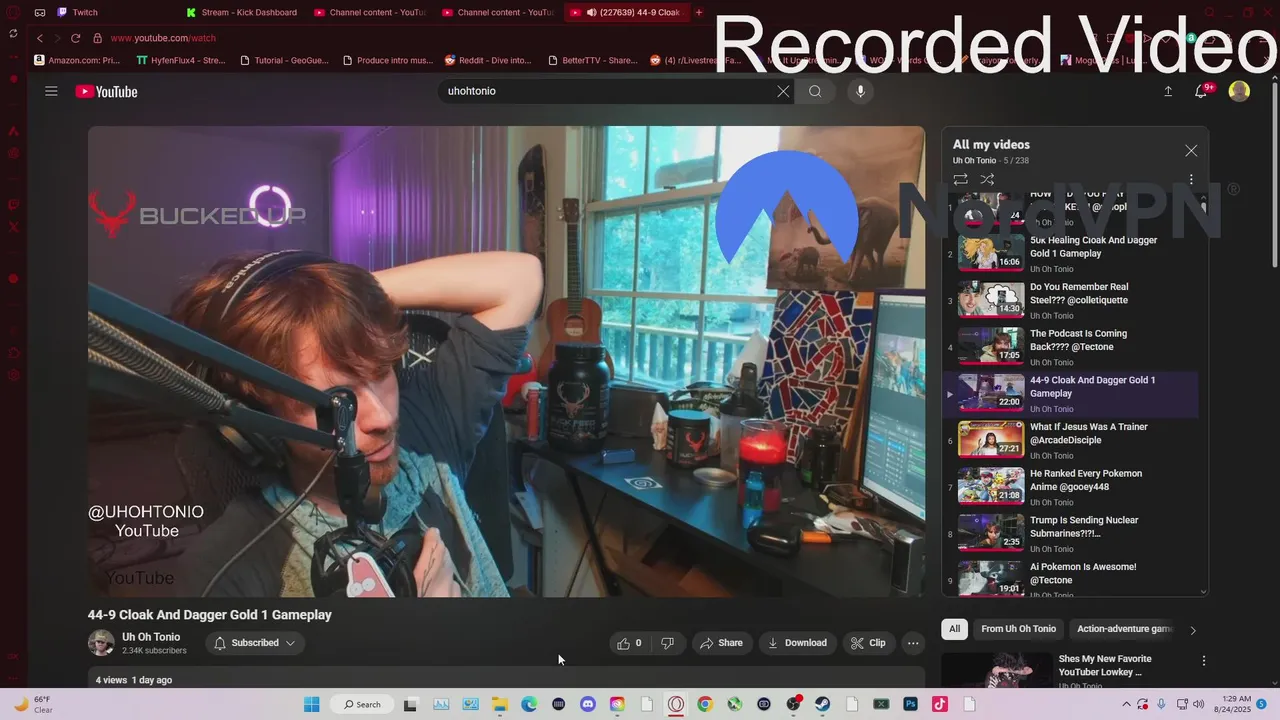This screenshot has width=1280, height=720.
Task: Open the Windows Start menu
Action: [310, 704]
